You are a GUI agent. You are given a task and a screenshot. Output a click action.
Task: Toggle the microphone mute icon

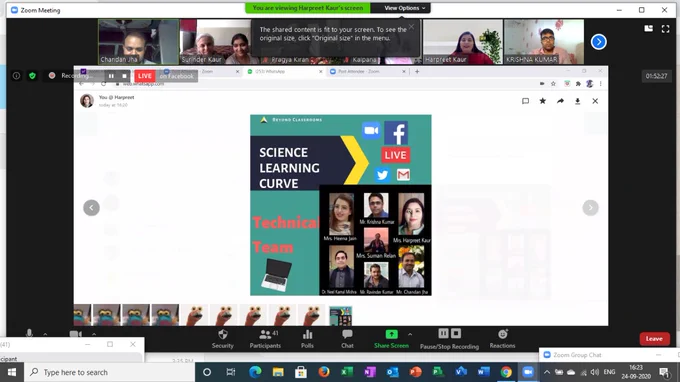[x=29, y=333]
